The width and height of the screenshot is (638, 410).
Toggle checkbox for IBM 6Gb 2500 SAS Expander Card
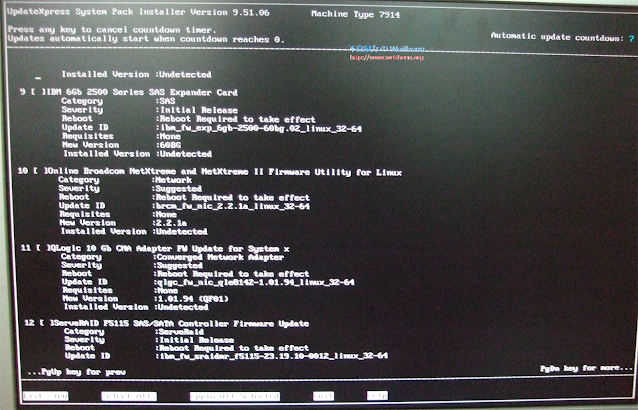click(x=38, y=92)
